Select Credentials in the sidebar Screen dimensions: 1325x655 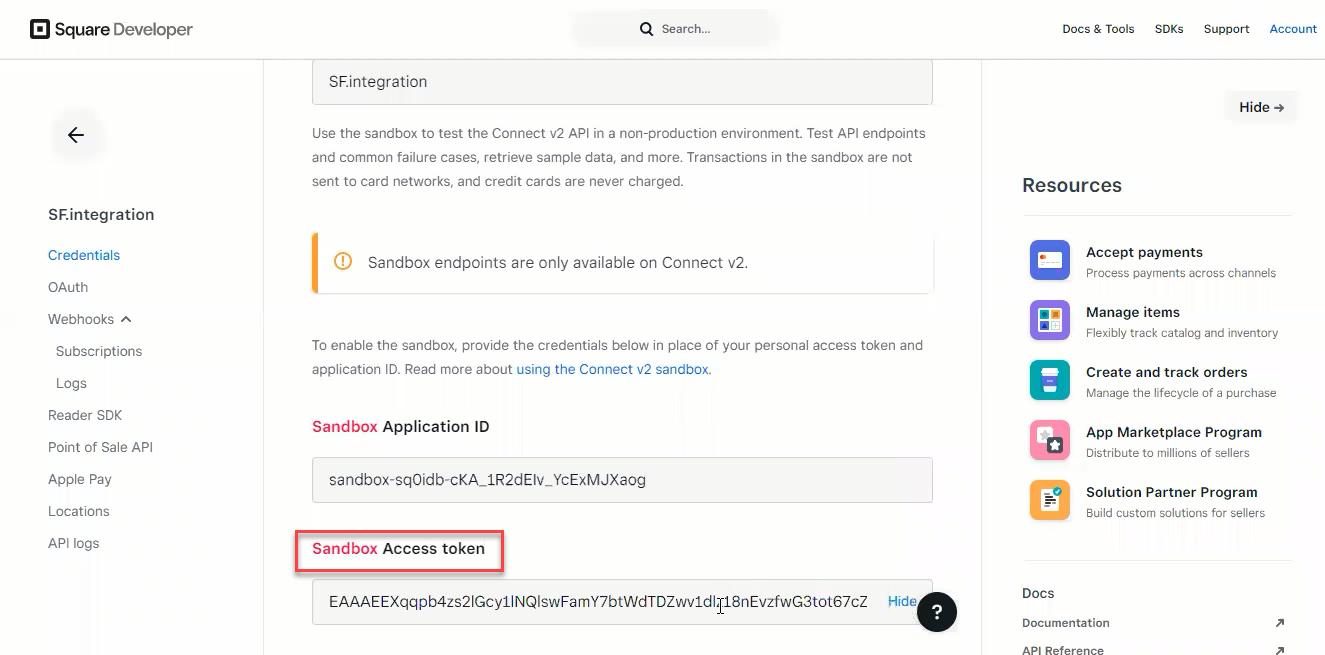pos(84,255)
